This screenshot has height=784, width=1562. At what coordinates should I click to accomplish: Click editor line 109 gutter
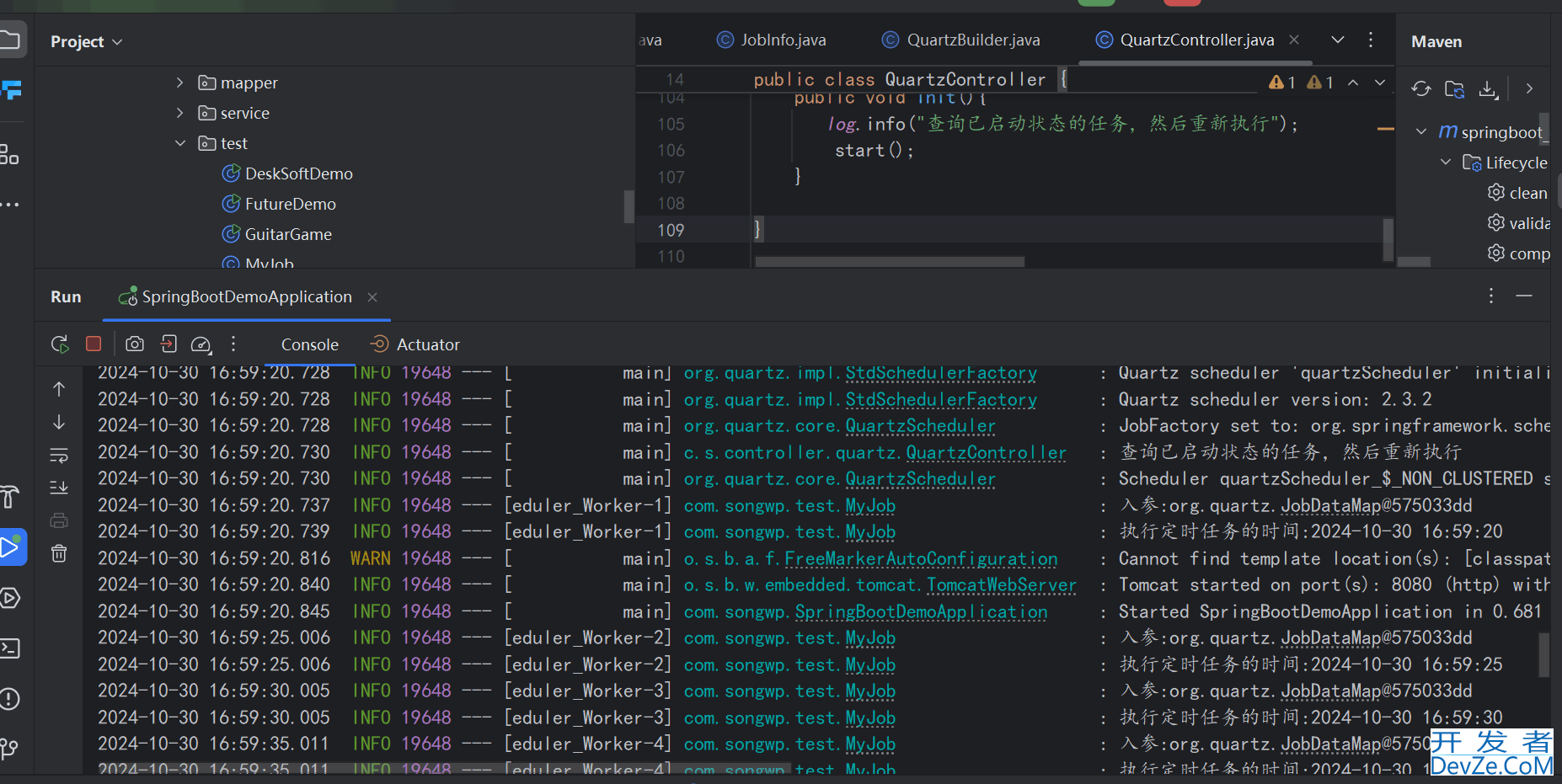671,230
